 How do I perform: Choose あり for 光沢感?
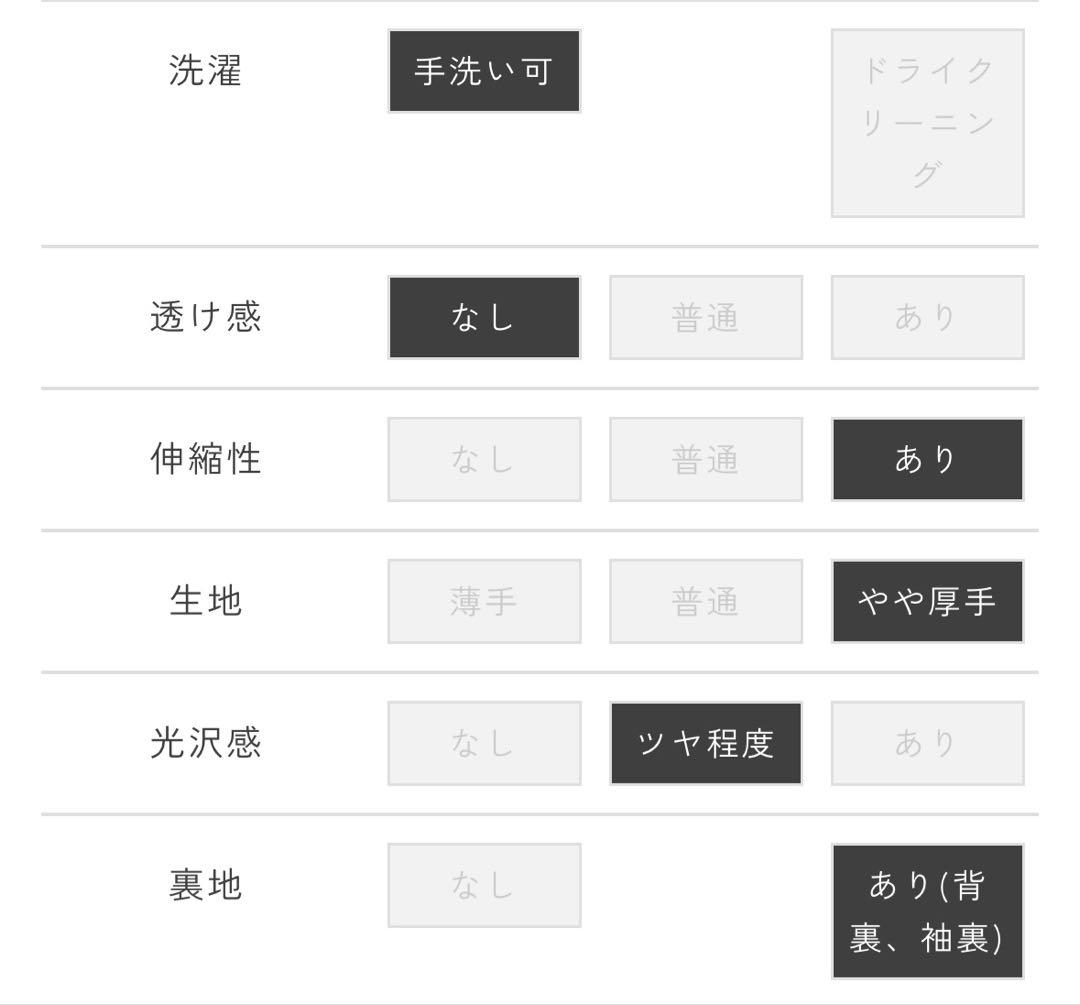point(927,744)
